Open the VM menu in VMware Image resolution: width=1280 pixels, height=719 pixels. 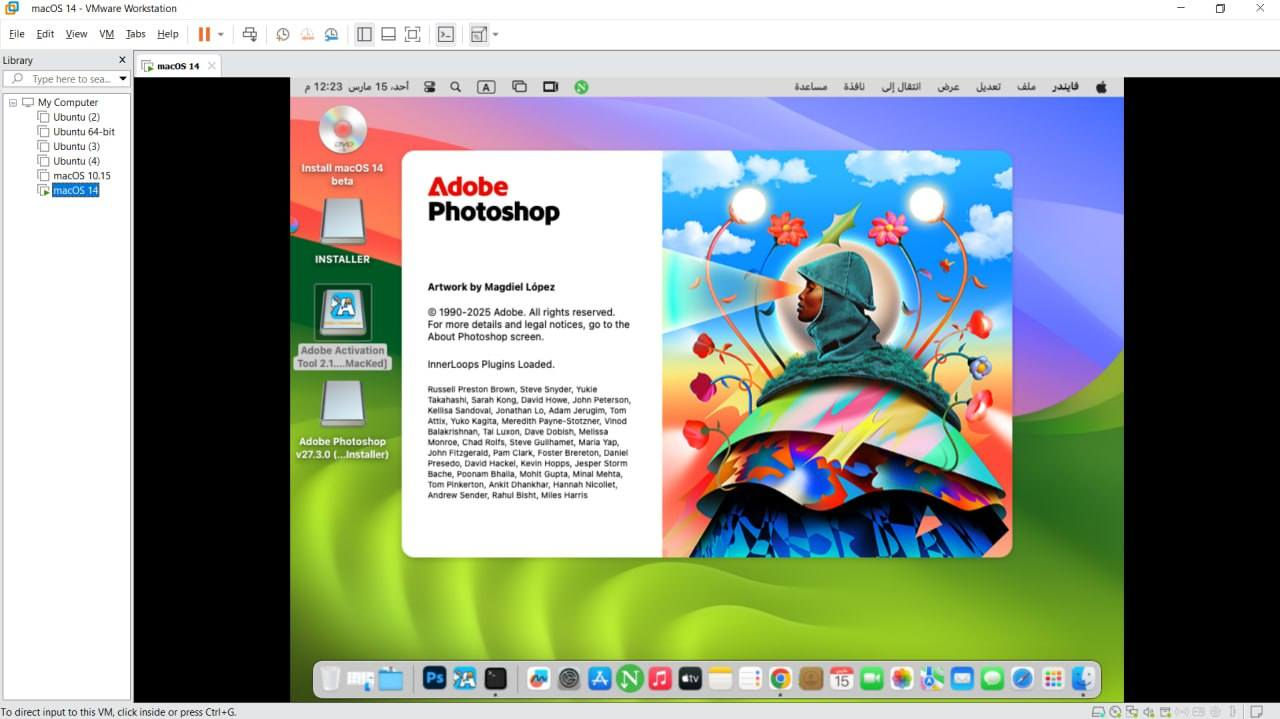coord(106,34)
